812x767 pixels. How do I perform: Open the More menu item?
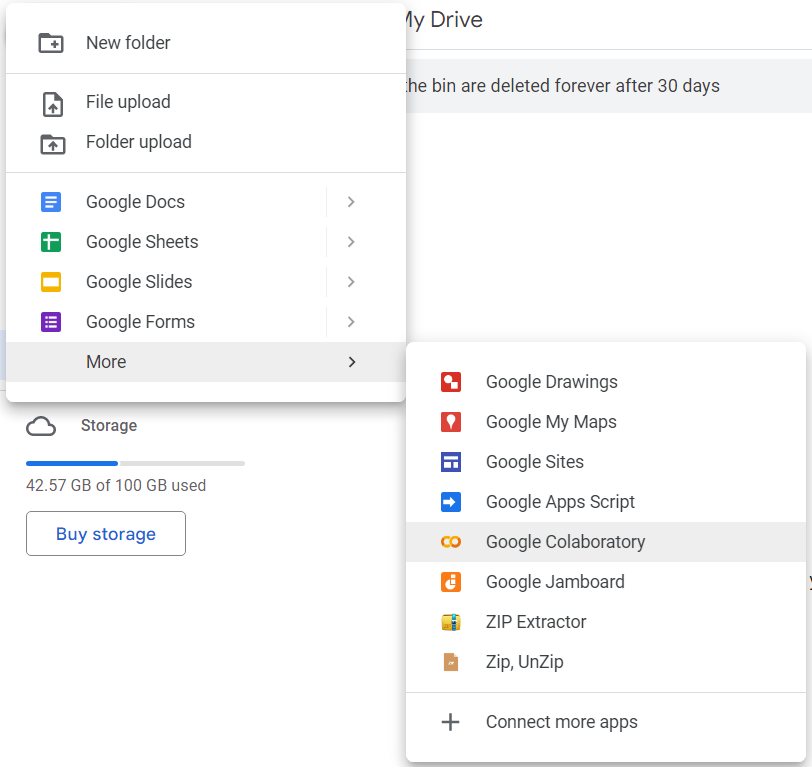pos(206,362)
